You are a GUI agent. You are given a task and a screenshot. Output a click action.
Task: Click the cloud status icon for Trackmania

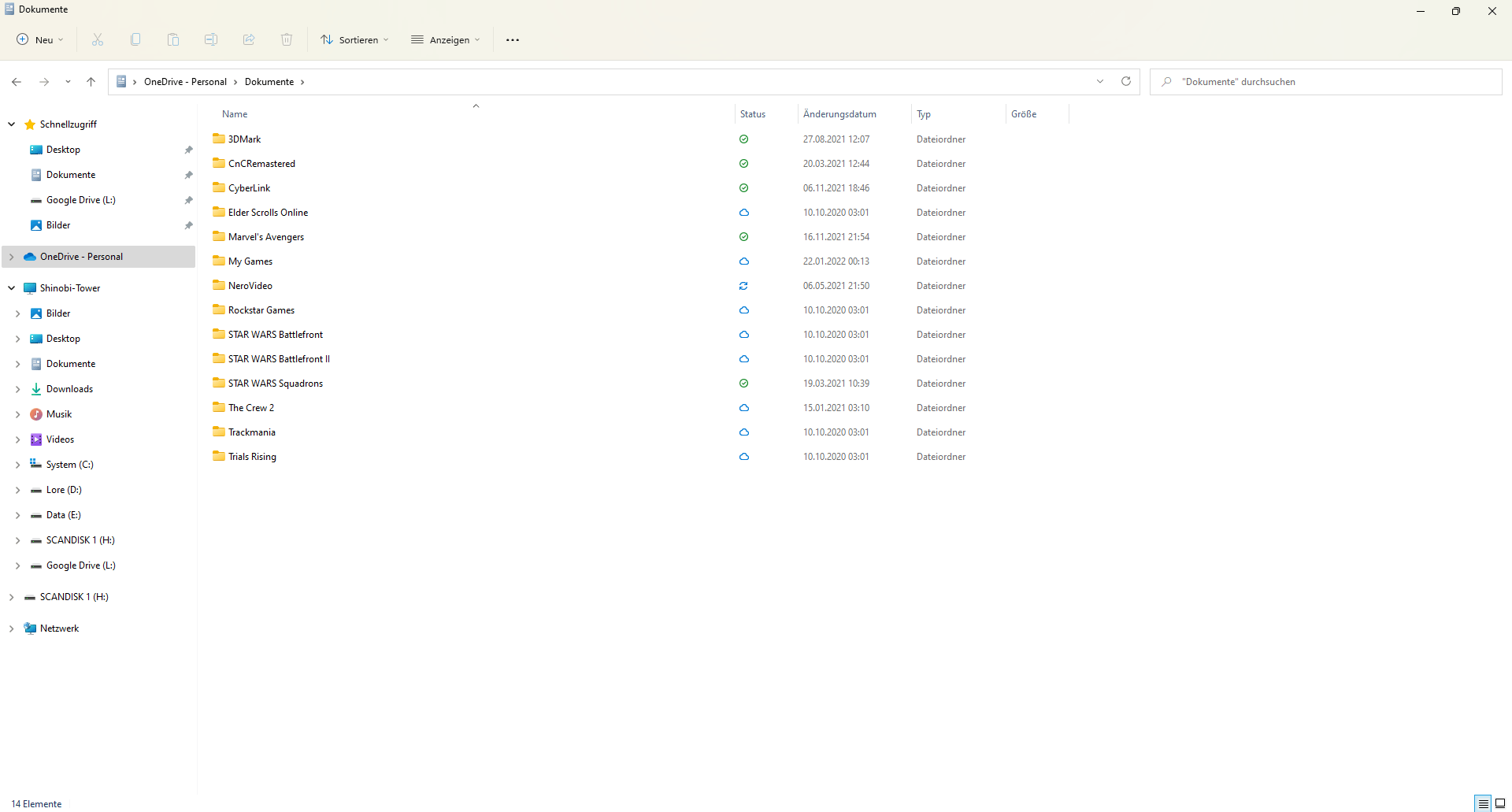[x=743, y=432]
